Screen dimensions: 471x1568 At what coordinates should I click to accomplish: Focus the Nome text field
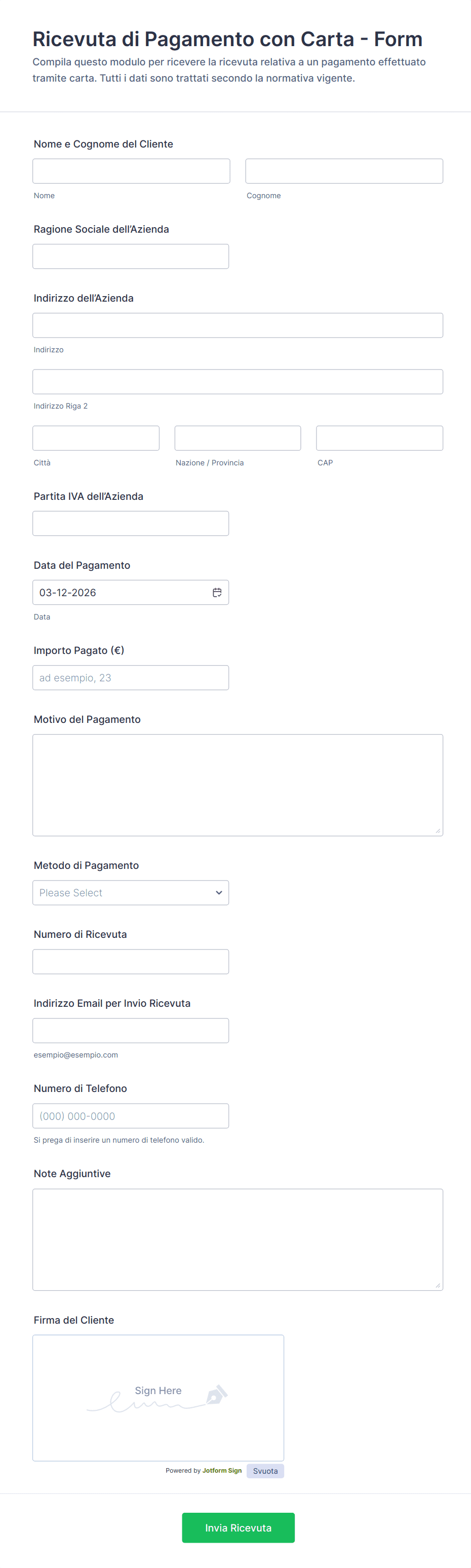(131, 171)
